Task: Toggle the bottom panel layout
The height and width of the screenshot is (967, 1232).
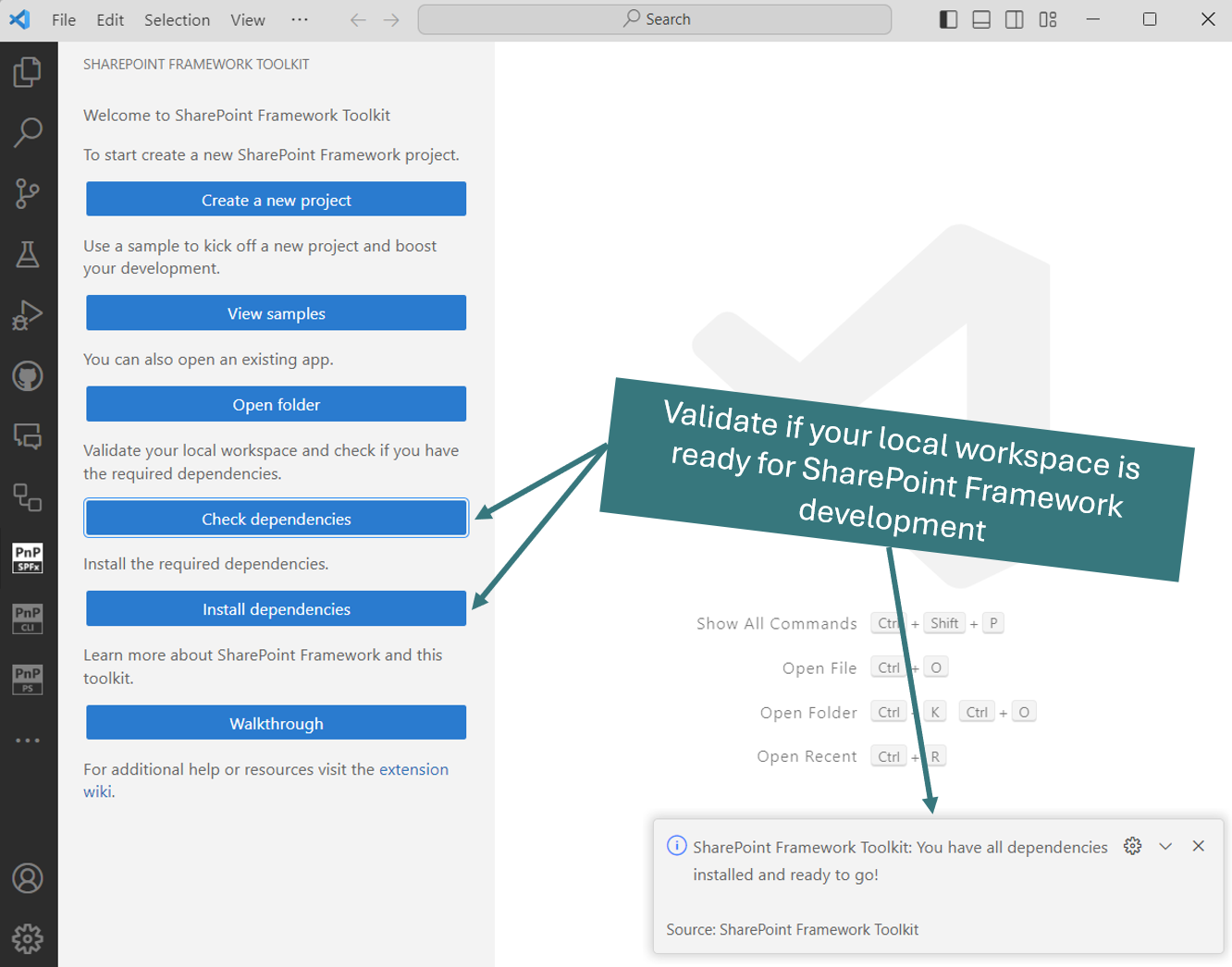Action: 981,19
